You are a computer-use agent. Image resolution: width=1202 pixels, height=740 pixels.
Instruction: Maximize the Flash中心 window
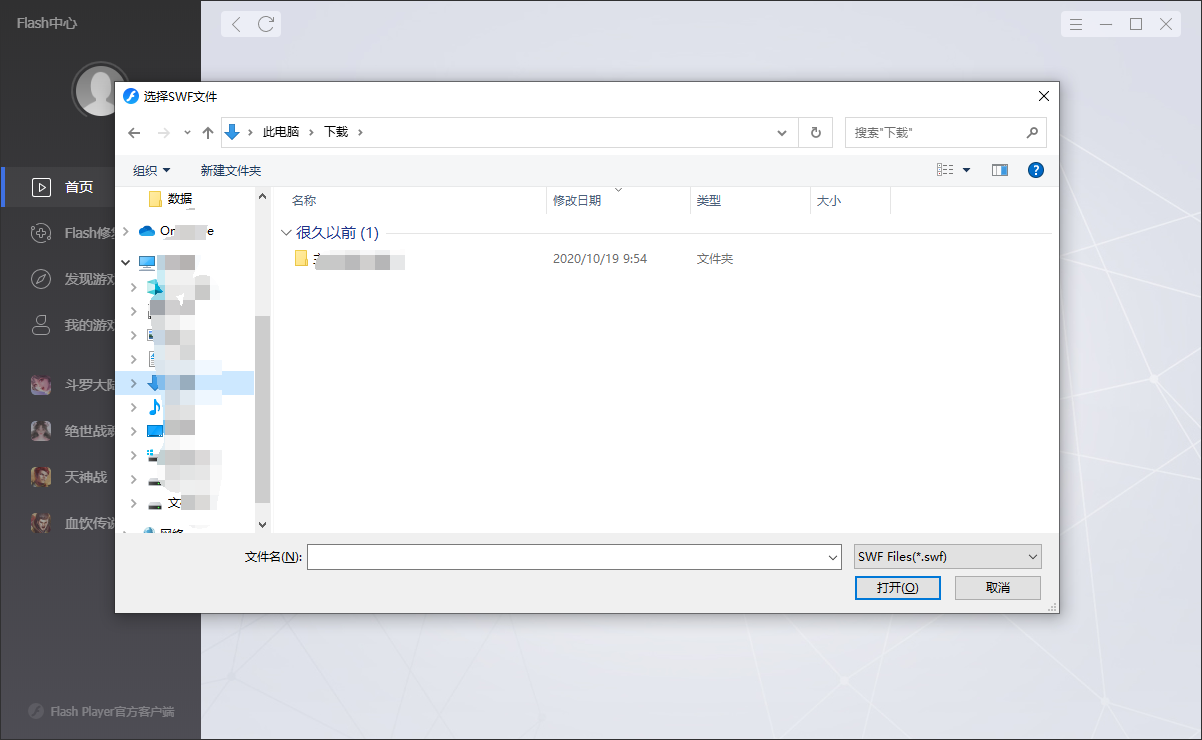coord(1136,24)
